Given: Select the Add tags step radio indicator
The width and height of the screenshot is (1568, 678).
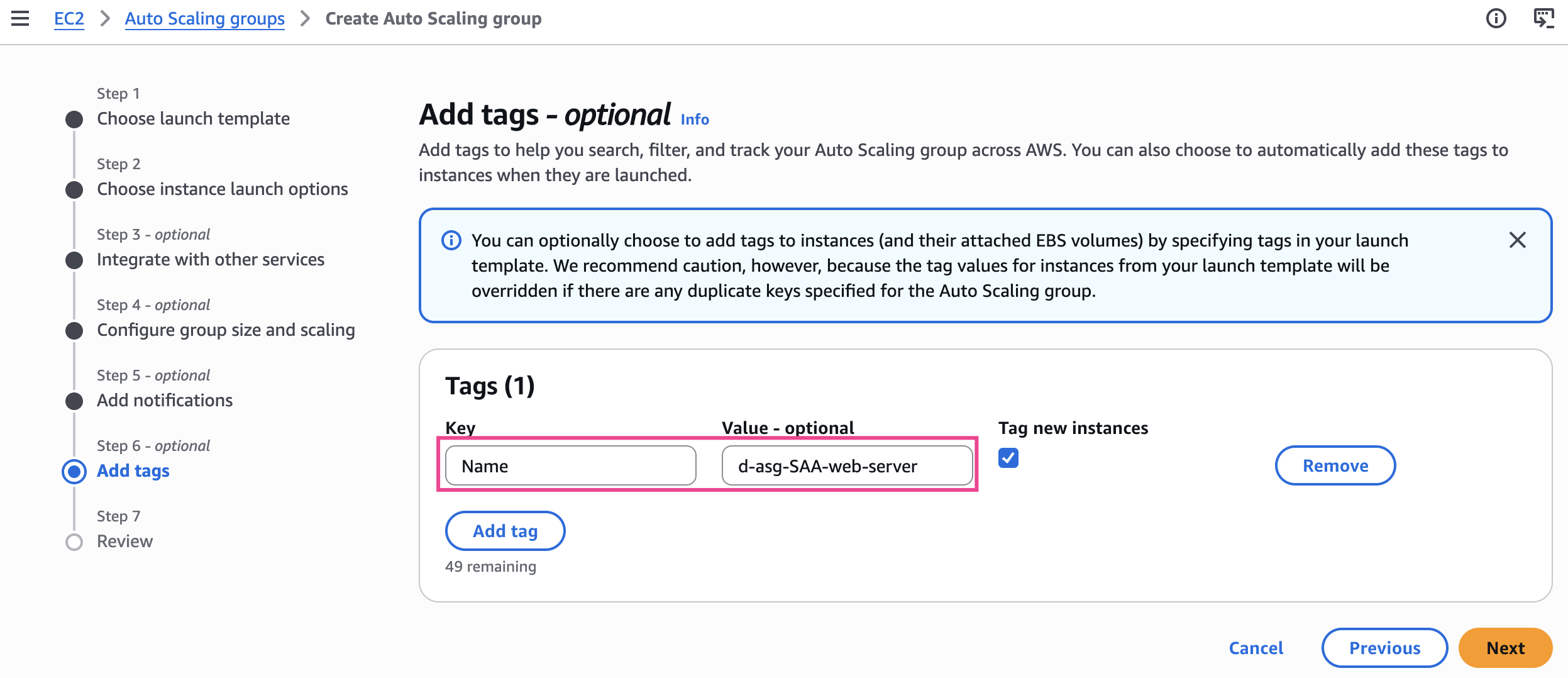Looking at the screenshot, I should pyautogui.click(x=74, y=471).
